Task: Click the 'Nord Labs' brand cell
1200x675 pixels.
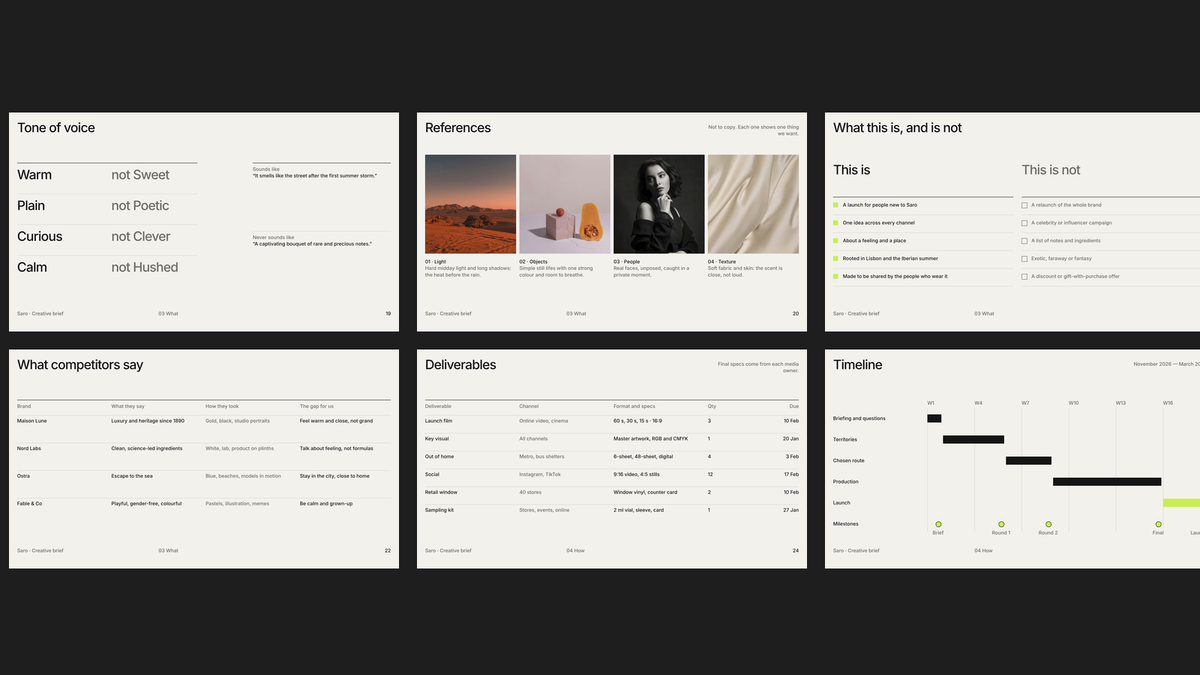Action: click(x=30, y=448)
